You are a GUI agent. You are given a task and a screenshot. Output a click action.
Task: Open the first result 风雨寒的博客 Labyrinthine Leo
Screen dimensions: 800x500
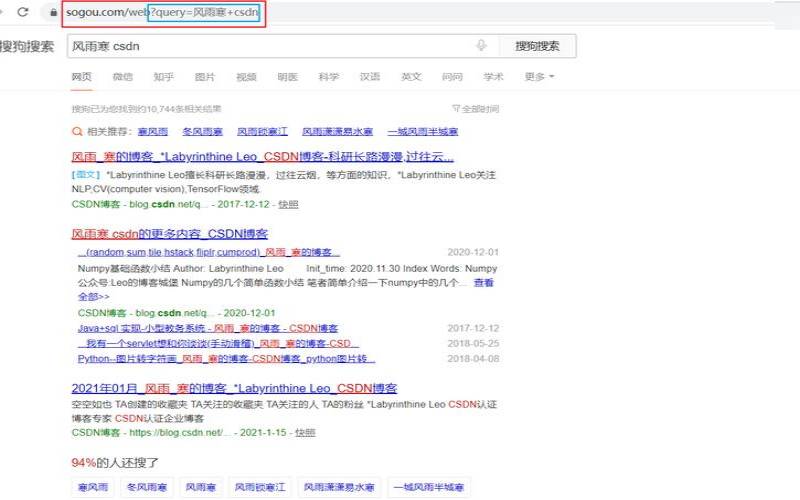(262, 157)
